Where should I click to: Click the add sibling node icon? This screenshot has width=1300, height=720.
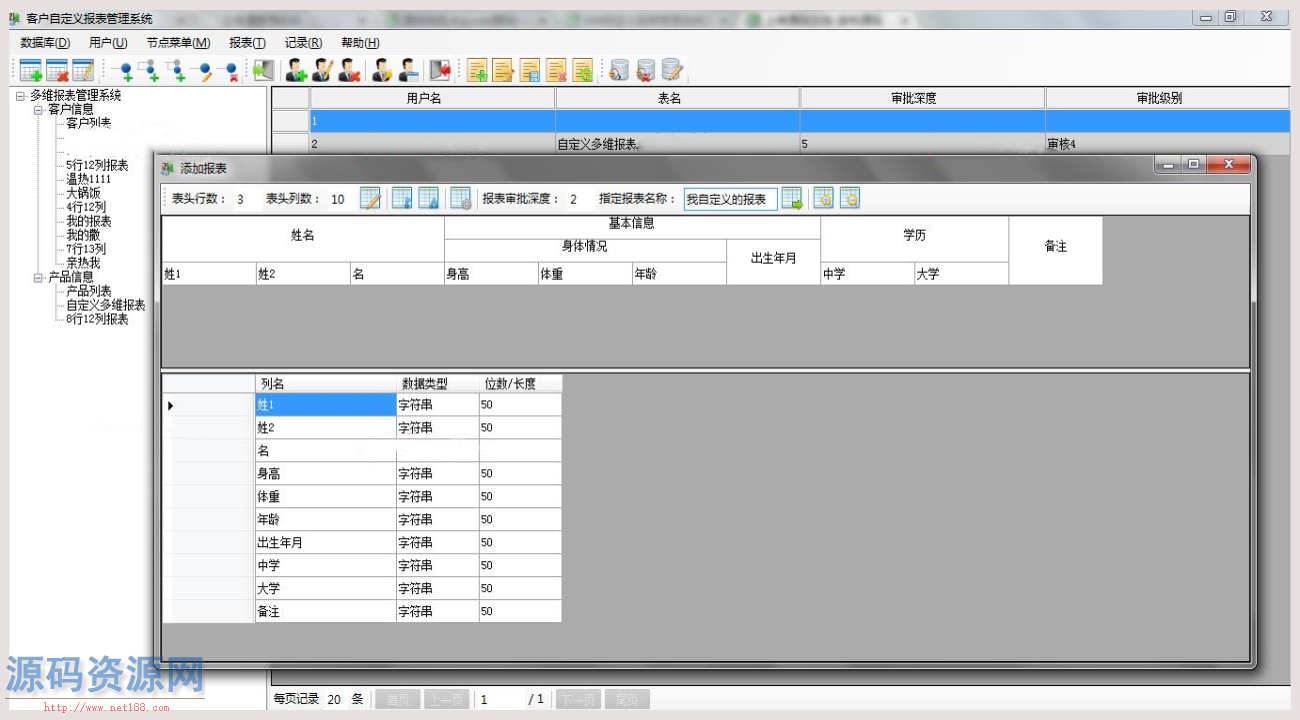click(x=123, y=70)
